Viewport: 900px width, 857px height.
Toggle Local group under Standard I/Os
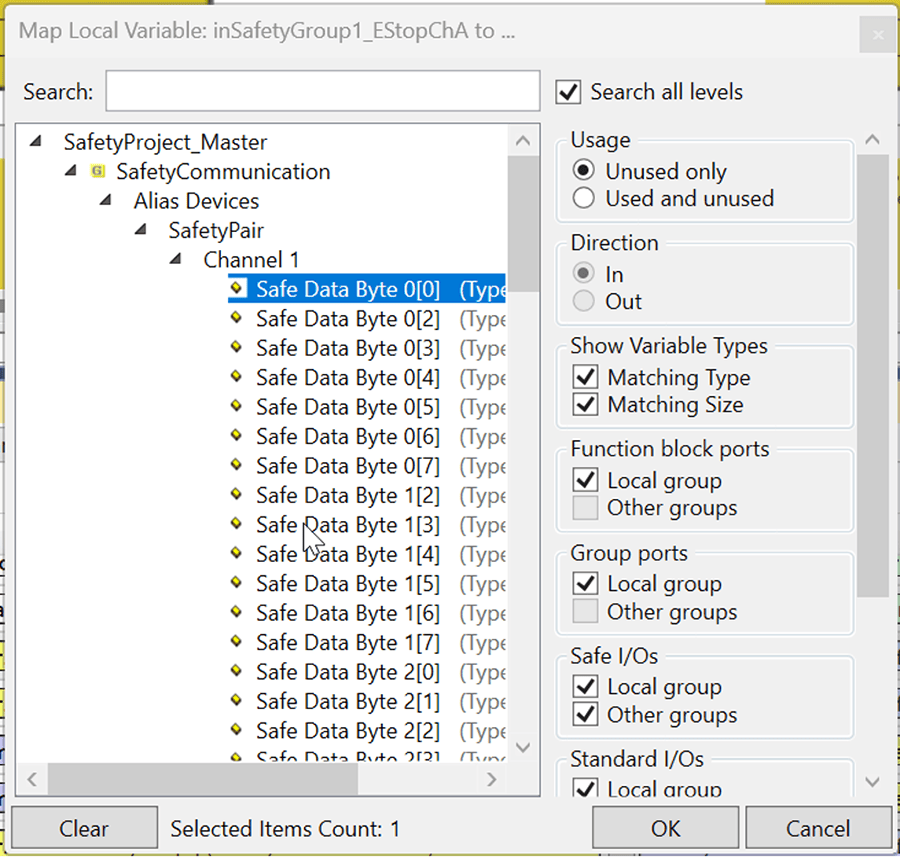point(585,788)
